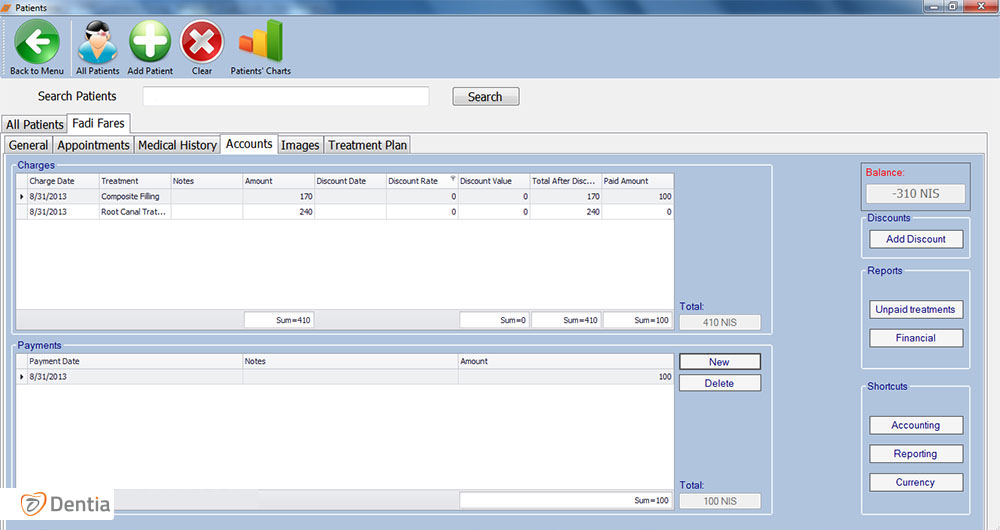Switch to the General tab
Screen dimensions: 1000x530
(28, 145)
